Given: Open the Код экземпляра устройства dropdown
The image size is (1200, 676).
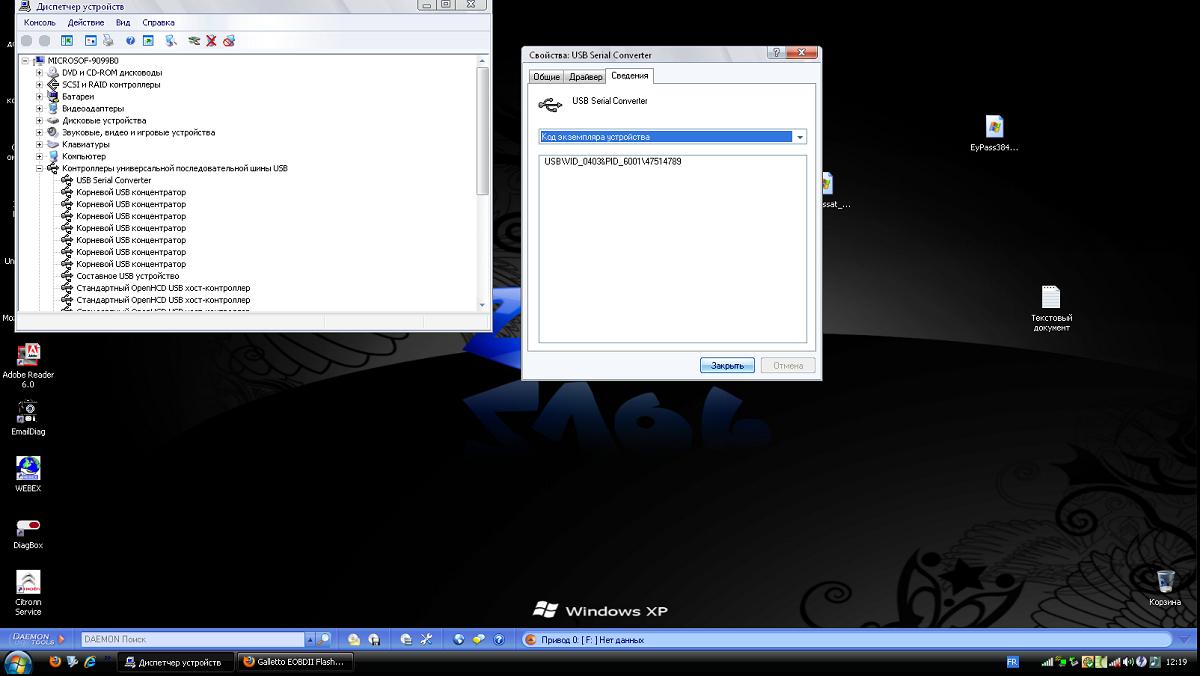Looking at the screenshot, I should tap(672, 137).
